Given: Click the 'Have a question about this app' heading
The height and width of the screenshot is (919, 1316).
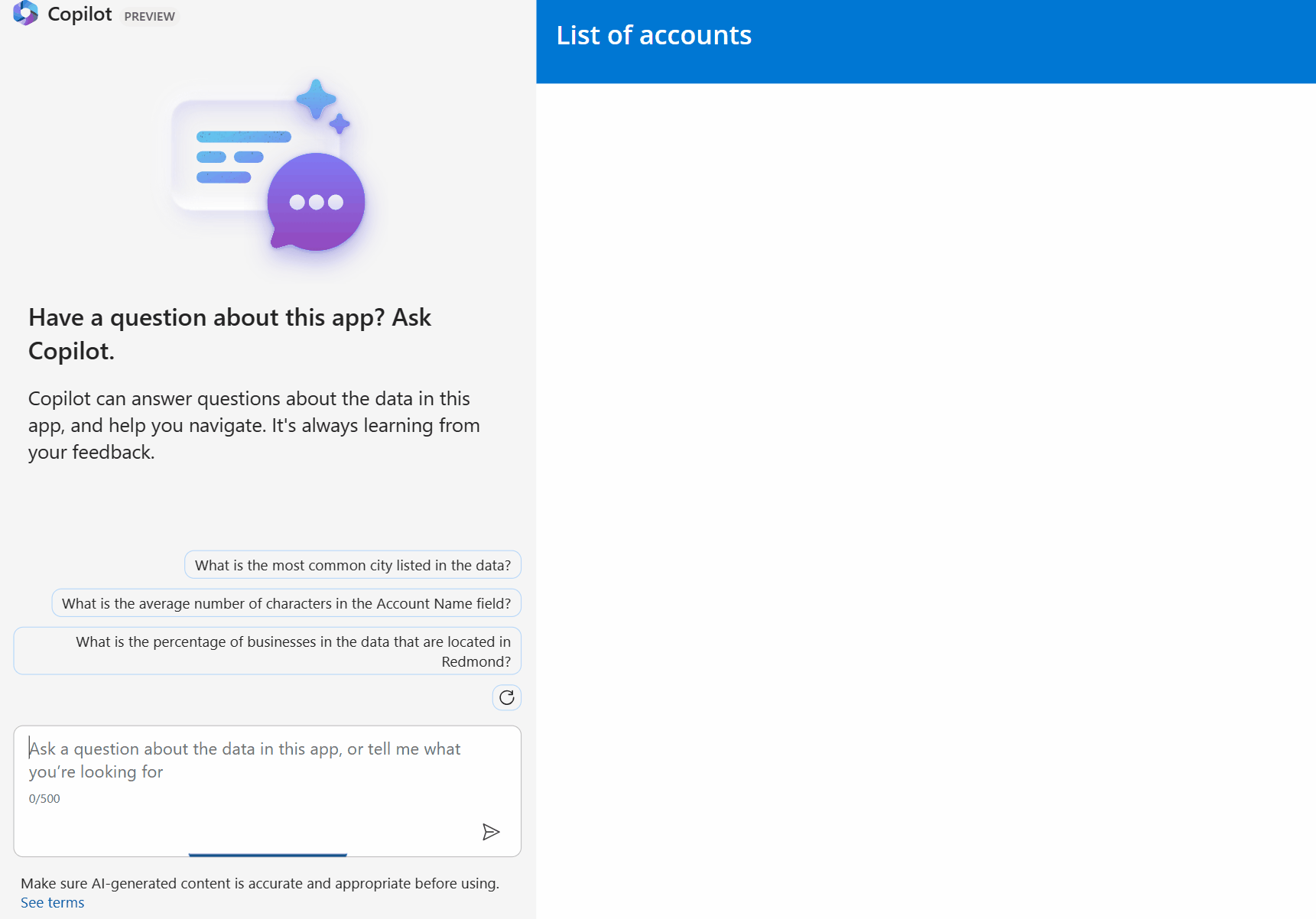Looking at the screenshot, I should [x=229, y=334].
